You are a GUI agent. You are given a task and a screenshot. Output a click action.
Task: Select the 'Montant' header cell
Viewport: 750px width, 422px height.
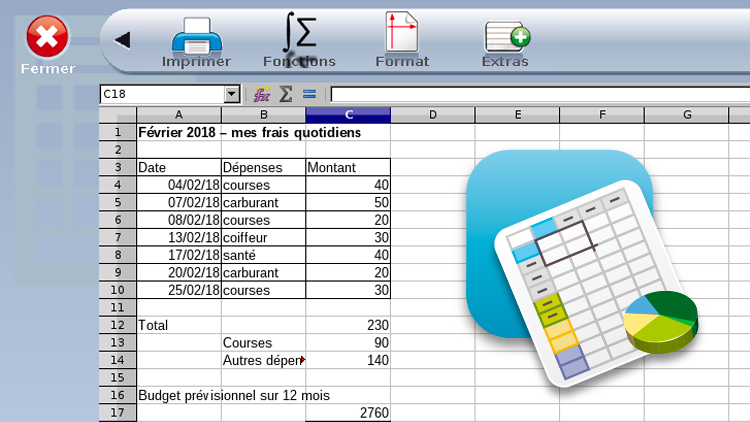(x=348, y=167)
